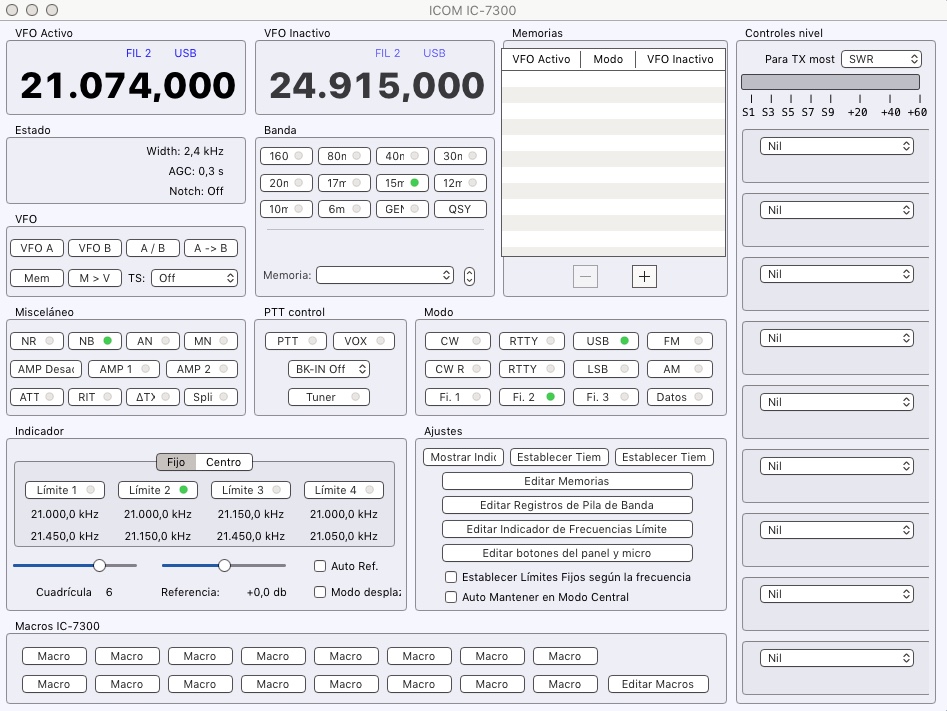The width and height of the screenshot is (947, 711).
Task: Click the Tuner button
Action: pyautogui.click(x=329, y=397)
